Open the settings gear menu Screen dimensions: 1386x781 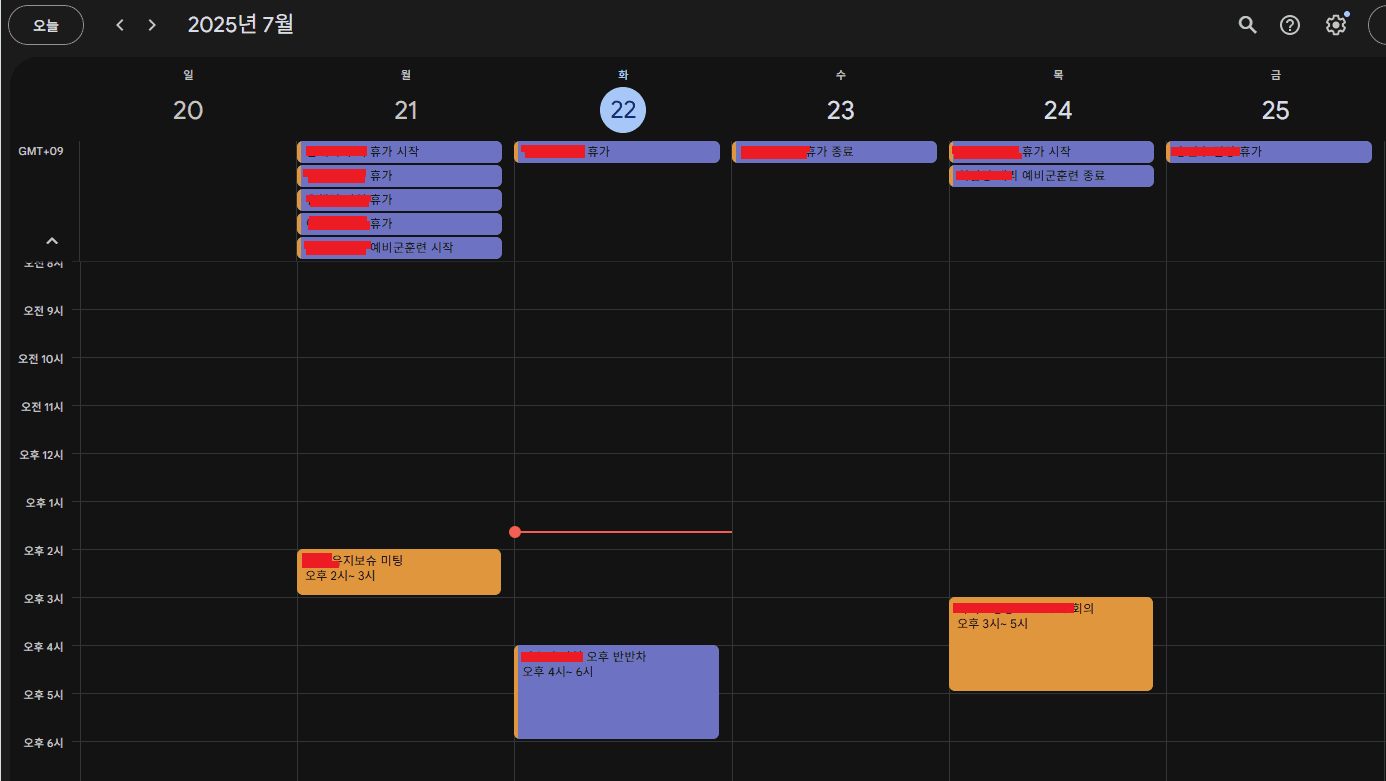tap(1336, 25)
